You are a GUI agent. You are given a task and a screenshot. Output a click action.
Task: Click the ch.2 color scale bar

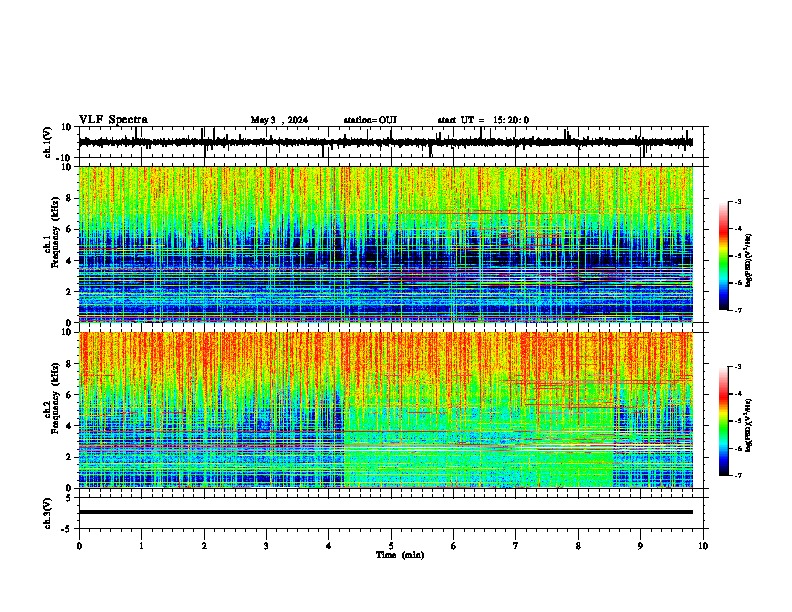click(x=724, y=421)
